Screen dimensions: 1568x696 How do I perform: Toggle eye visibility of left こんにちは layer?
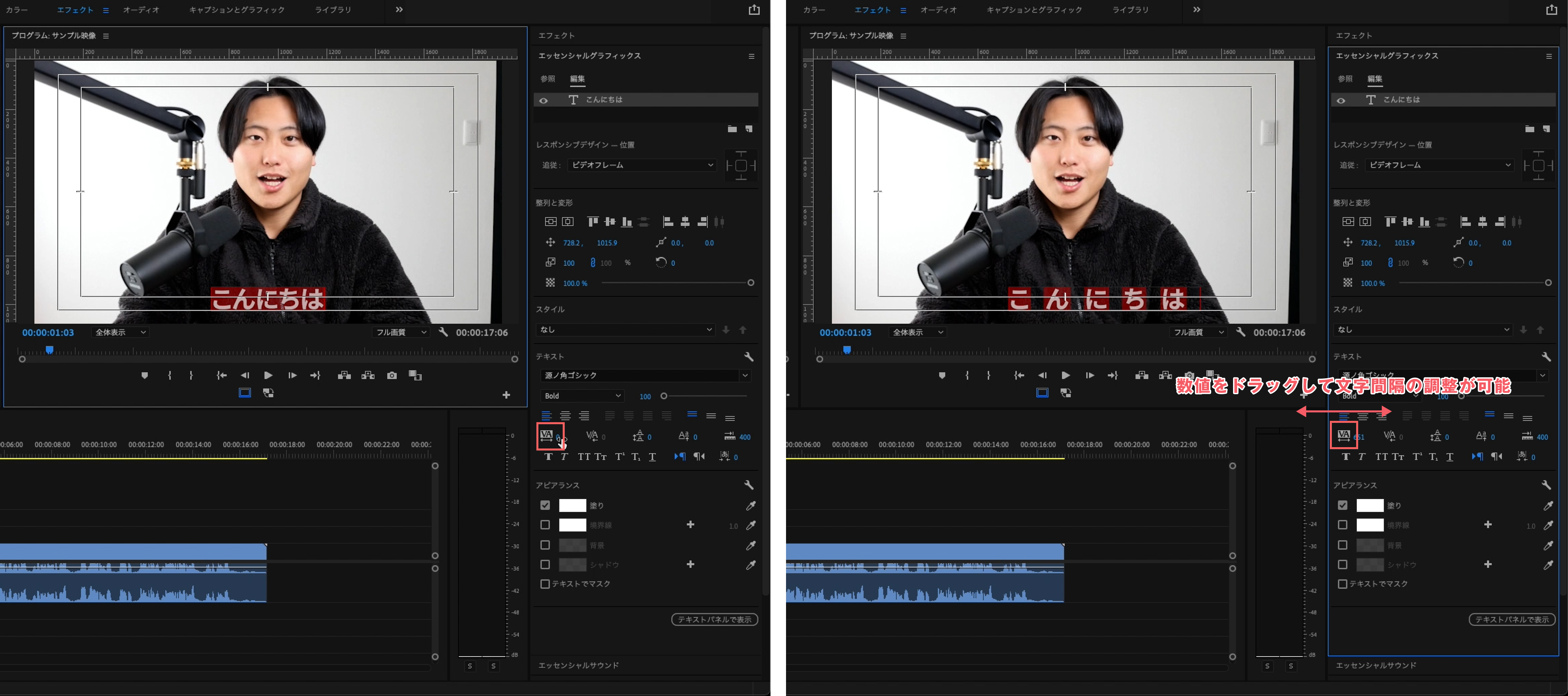point(543,100)
